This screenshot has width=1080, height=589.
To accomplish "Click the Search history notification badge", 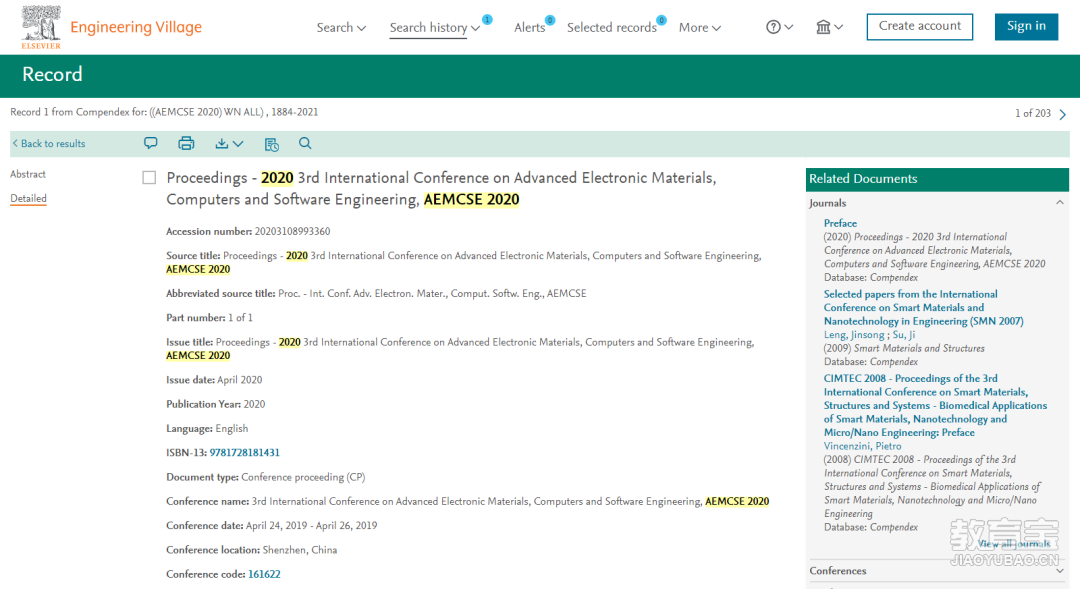I will (x=487, y=20).
